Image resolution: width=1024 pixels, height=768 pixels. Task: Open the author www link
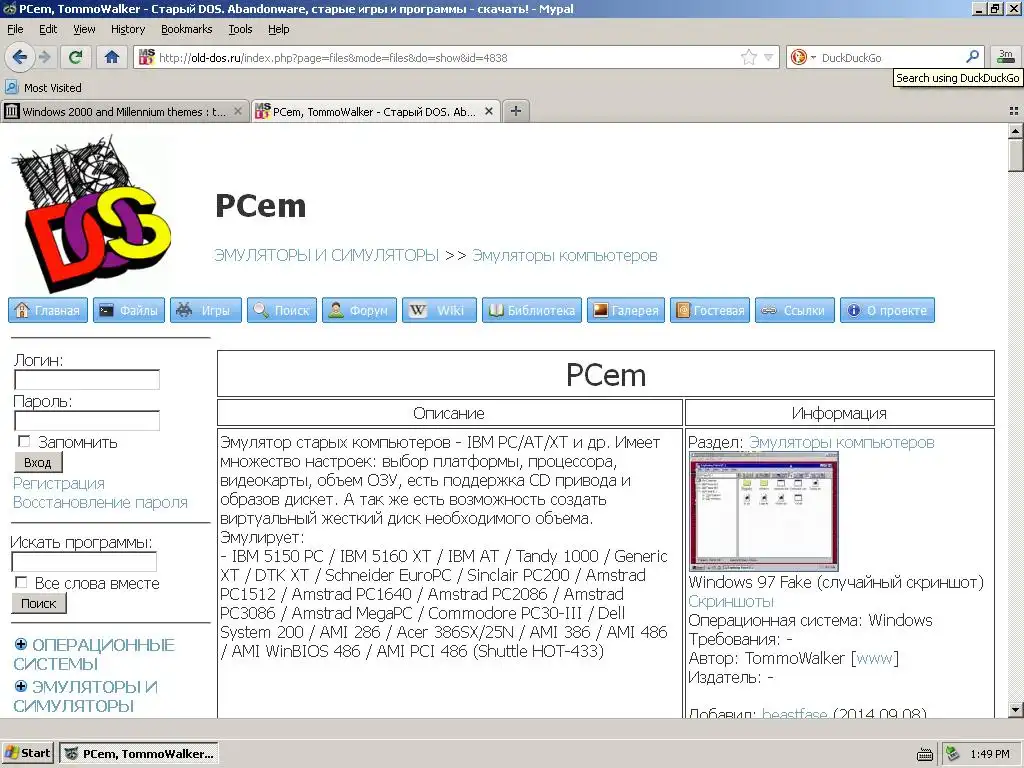pyautogui.click(x=874, y=658)
